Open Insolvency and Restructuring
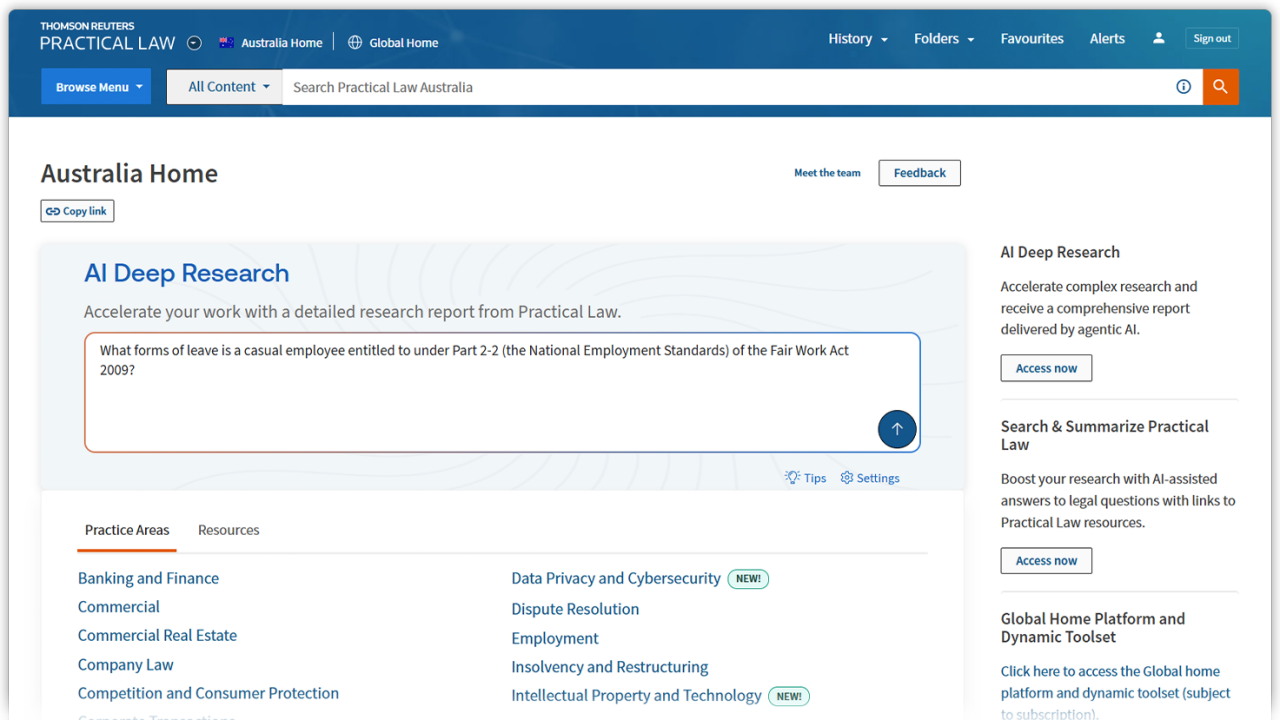This screenshot has height=720, width=1280. 610,667
